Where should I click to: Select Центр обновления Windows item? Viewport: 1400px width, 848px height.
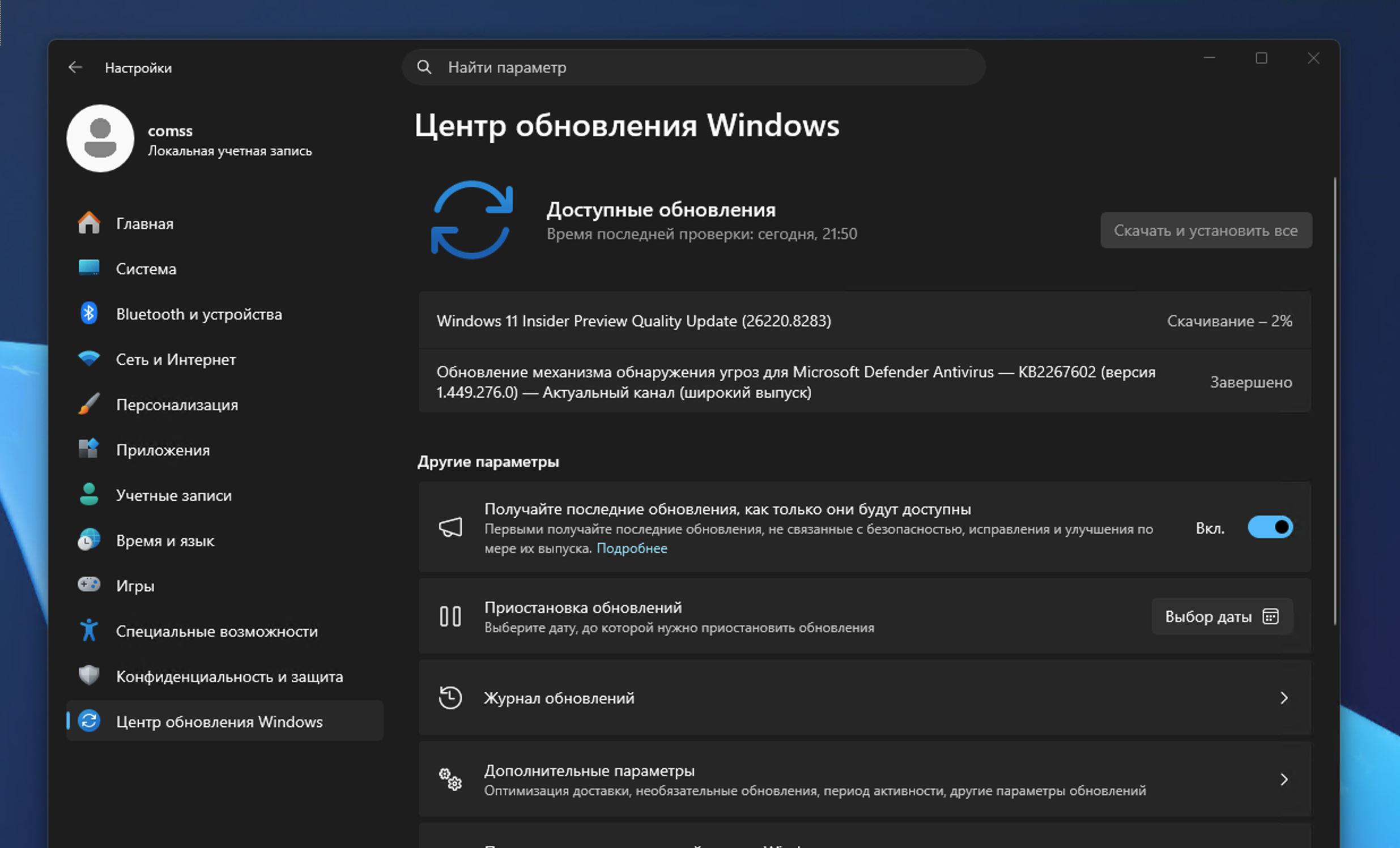(x=225, y=721)
